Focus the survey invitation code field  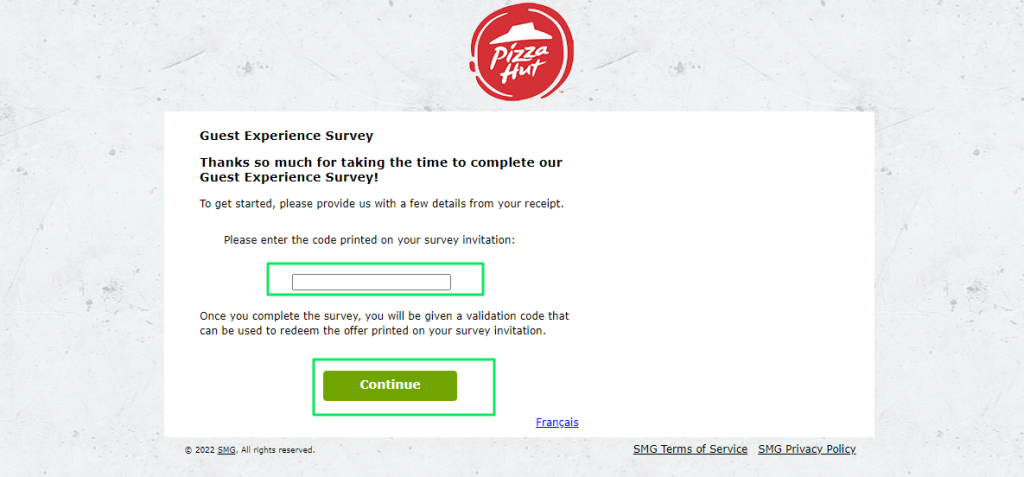[x=371, y=282]
